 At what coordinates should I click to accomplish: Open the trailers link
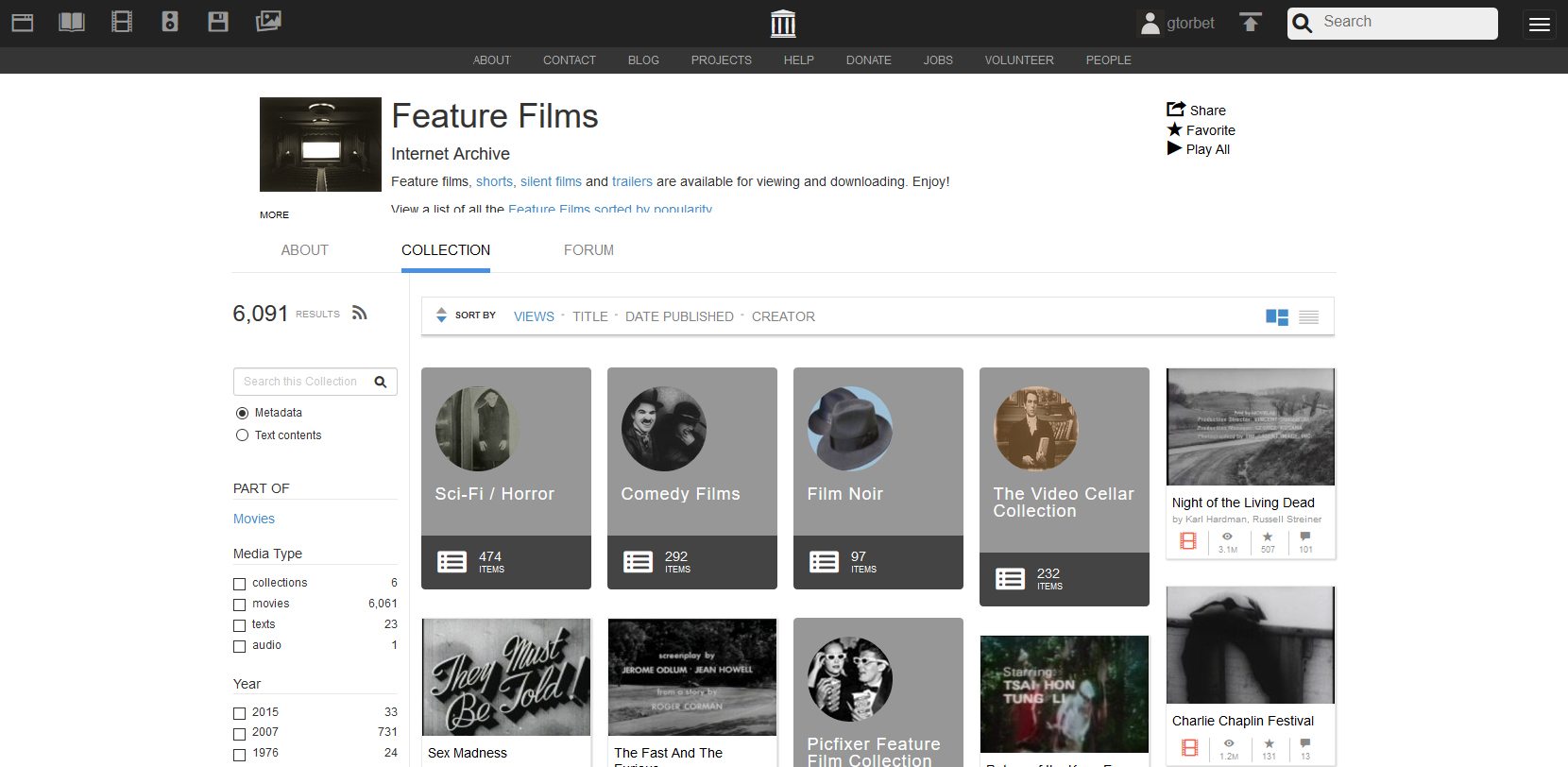(x=632, y=181)
